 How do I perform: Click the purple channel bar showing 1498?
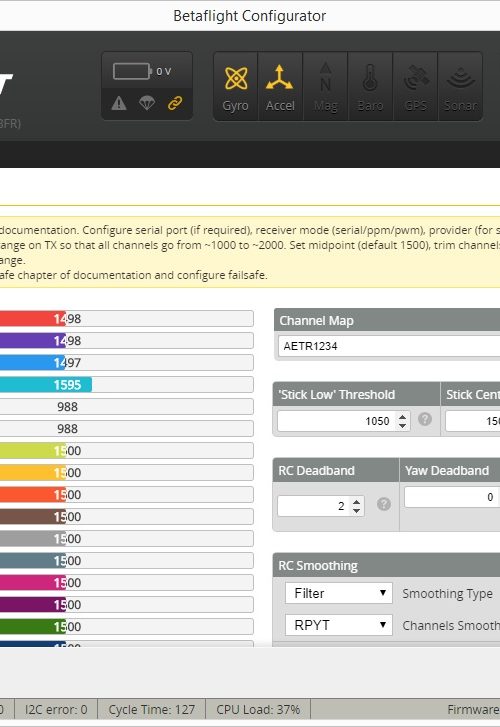click(x=126, y=341)
